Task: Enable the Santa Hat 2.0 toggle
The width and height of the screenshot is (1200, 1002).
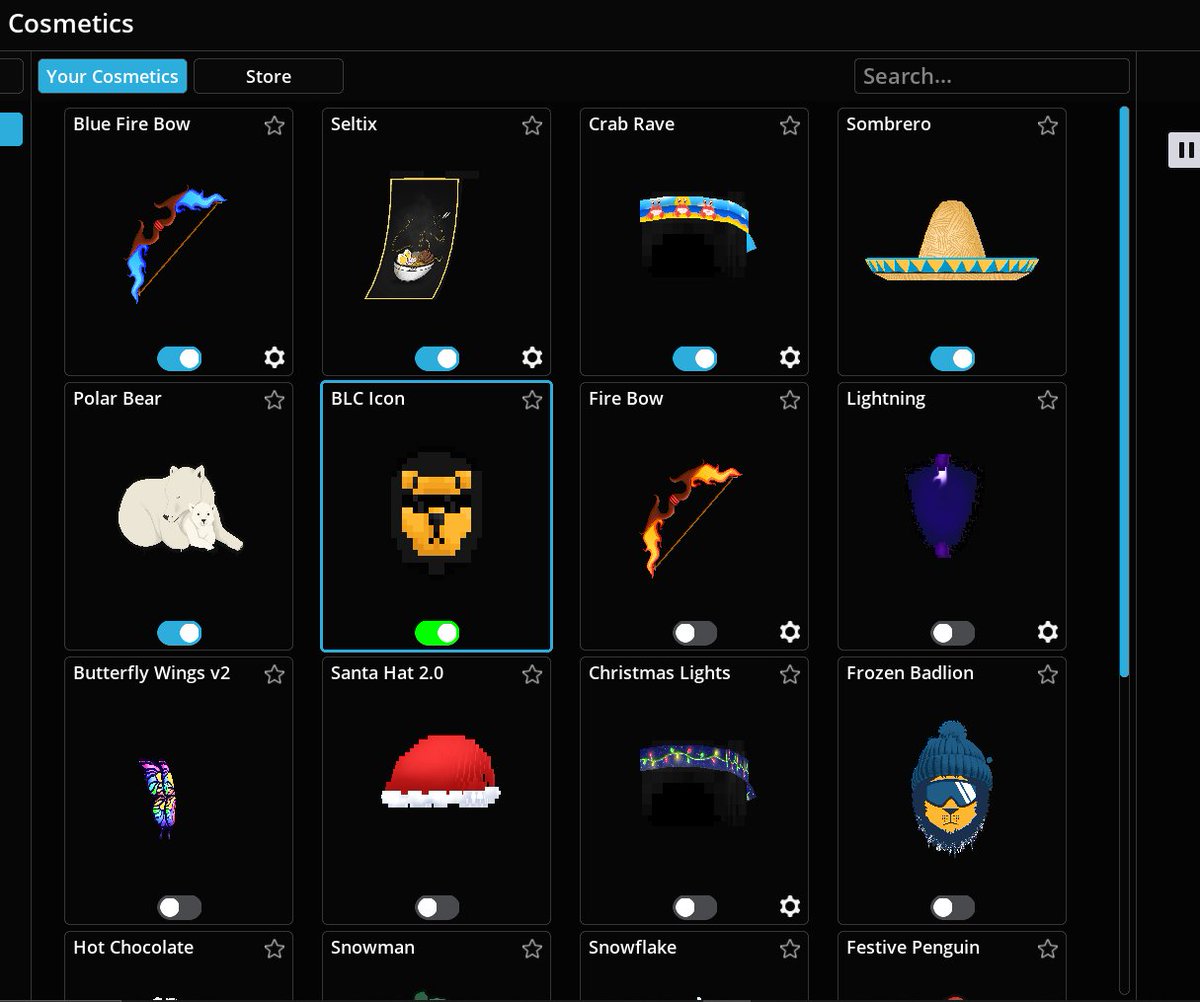Action: (437, 907)
